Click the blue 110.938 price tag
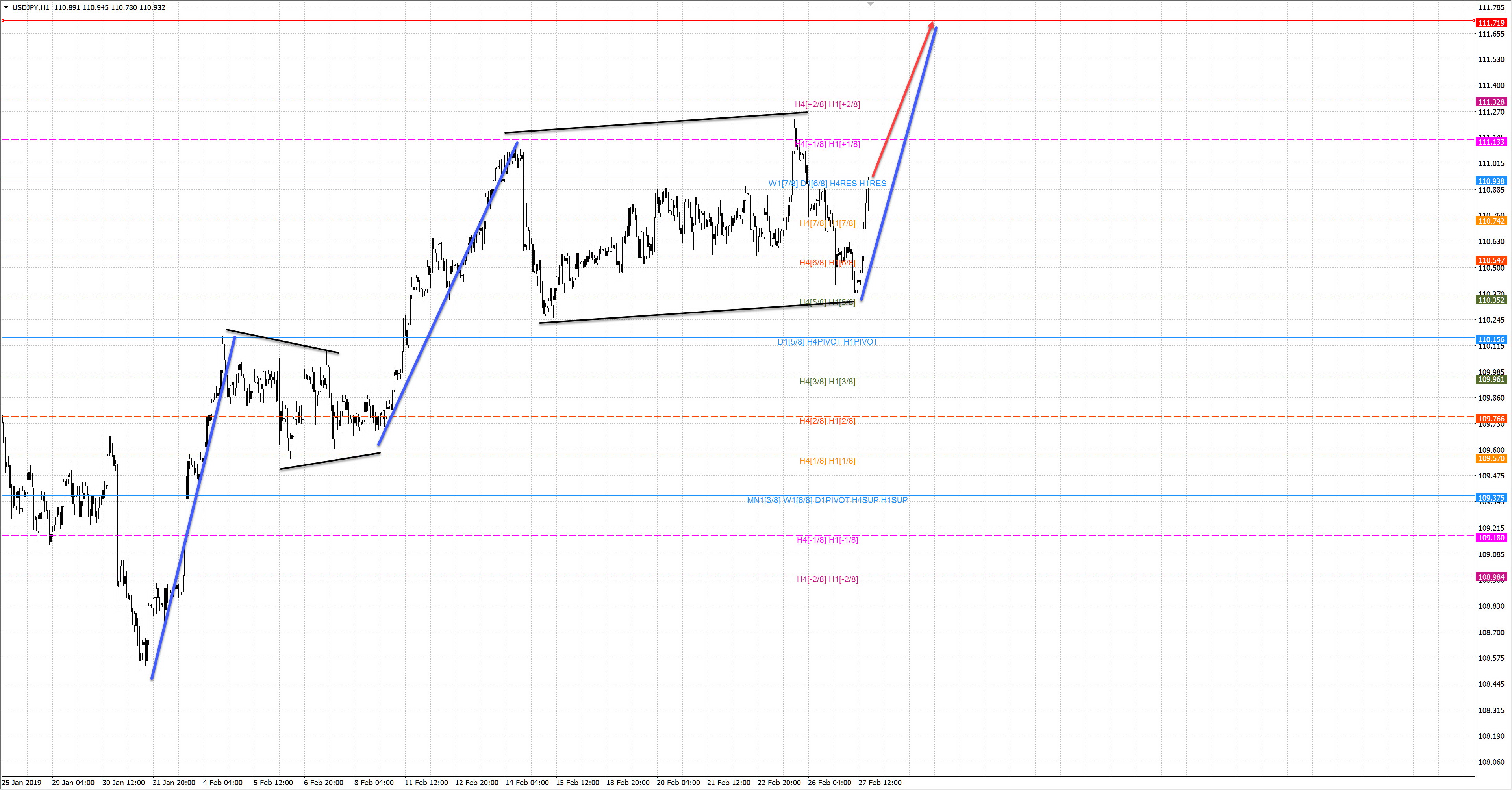This screenshot has height=790, width=1512. (1492, 182)
